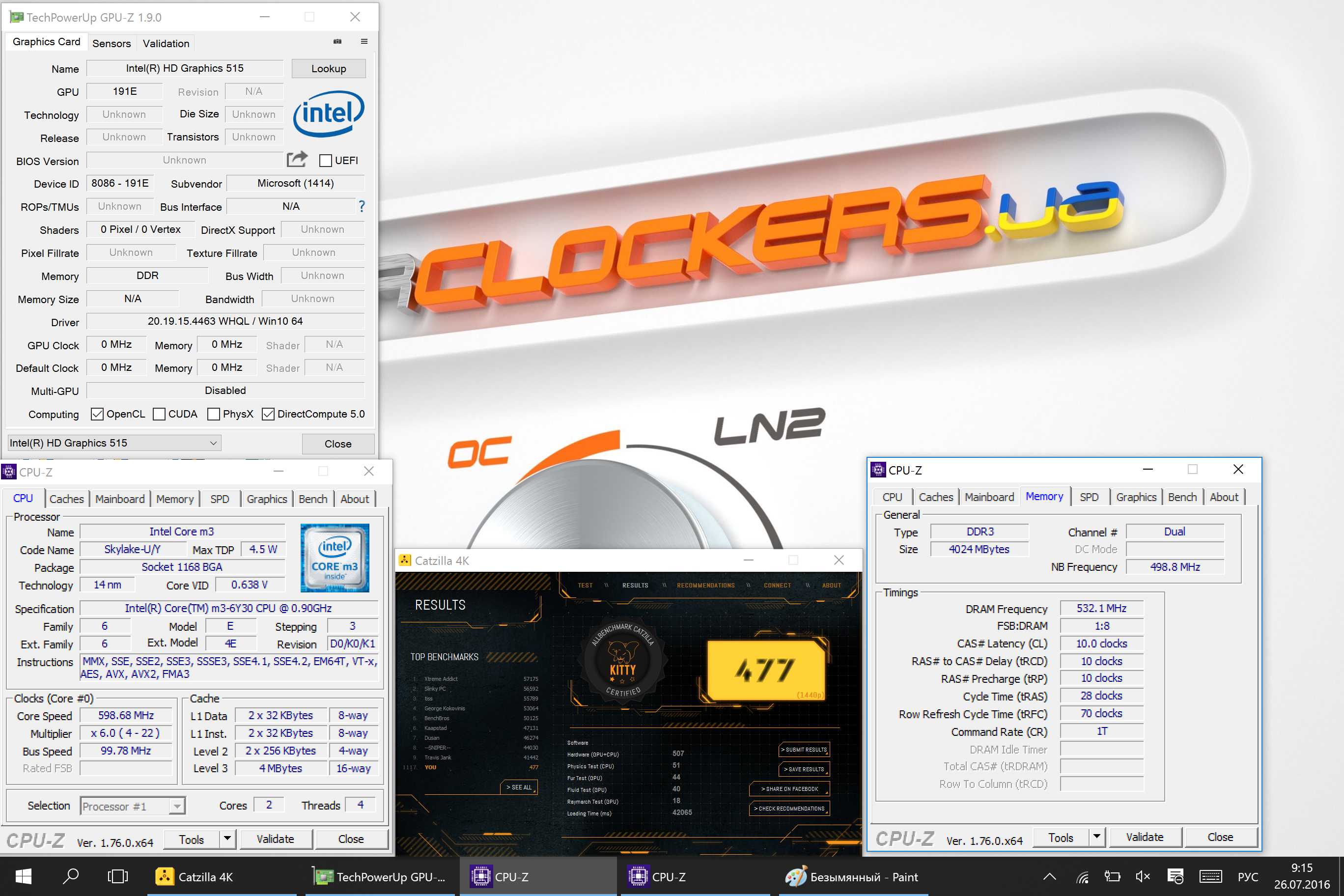Click Bus Interface question mark icon
The image size is (1344, 896).
click(x=361, y=206)
